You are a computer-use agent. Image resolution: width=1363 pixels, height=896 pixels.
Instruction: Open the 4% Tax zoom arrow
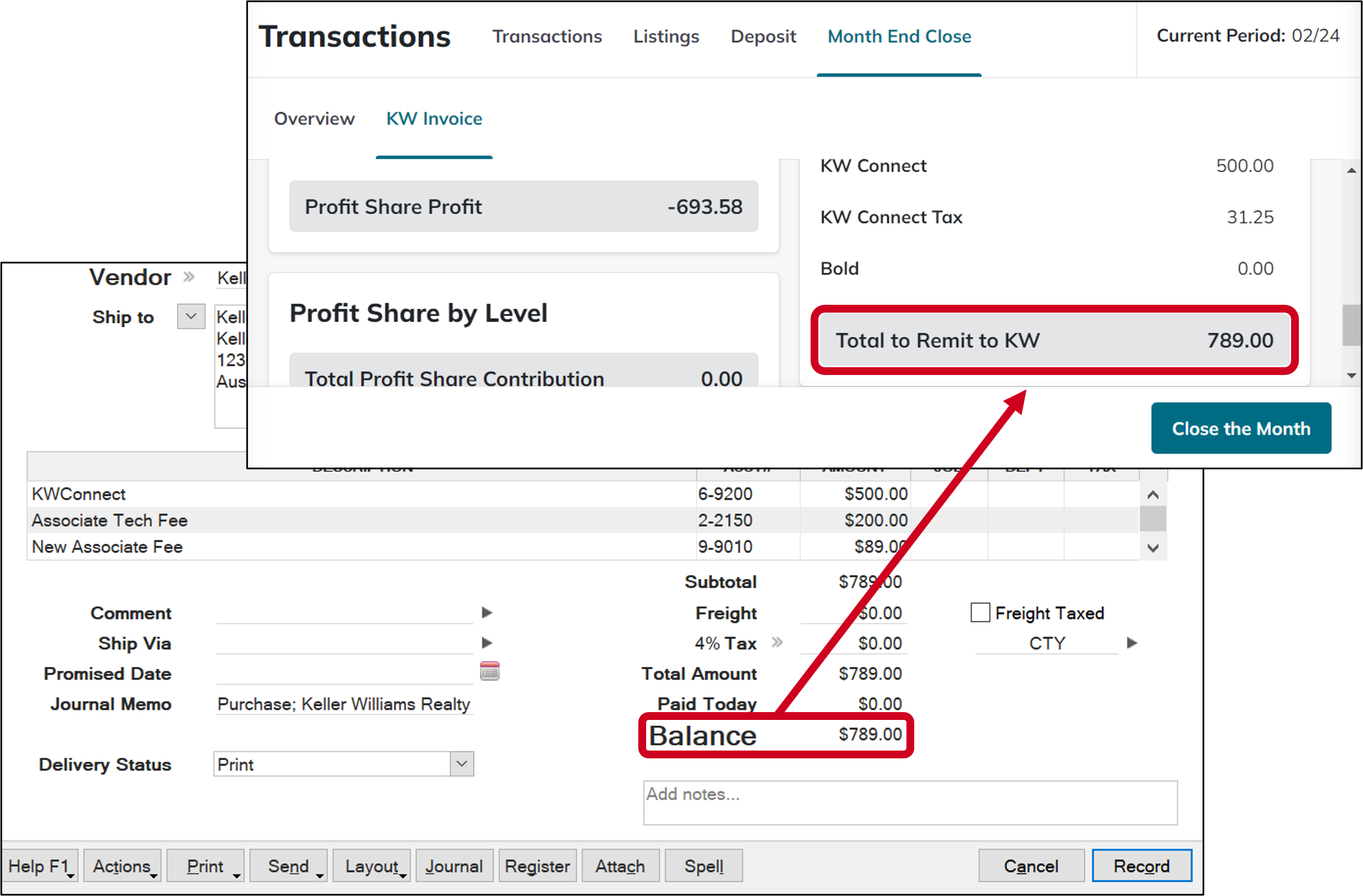[x=778, y=642]
